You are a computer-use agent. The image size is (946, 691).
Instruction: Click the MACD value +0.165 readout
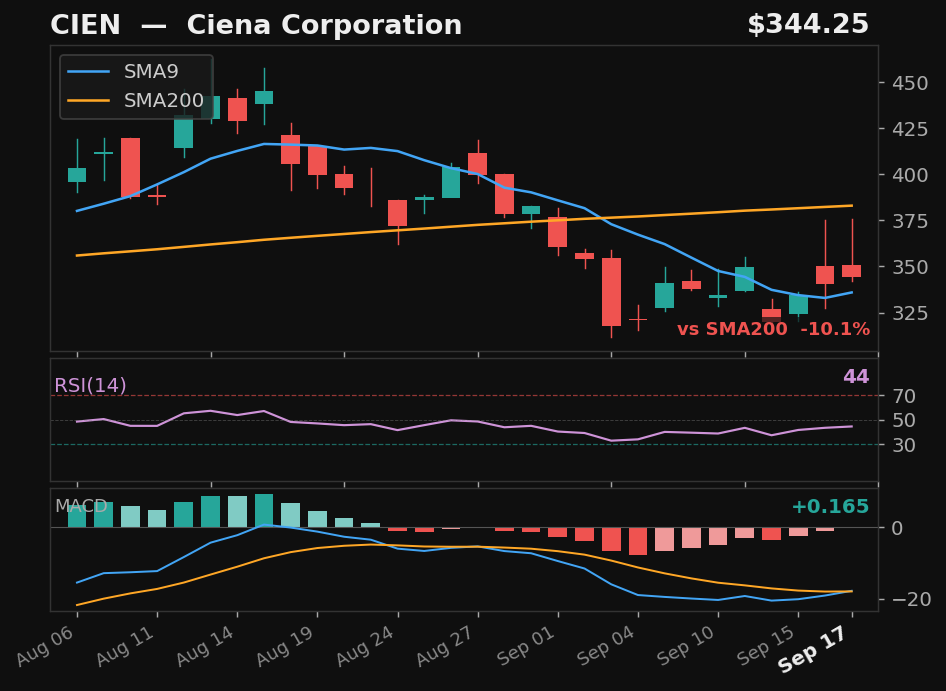(830, 507)
